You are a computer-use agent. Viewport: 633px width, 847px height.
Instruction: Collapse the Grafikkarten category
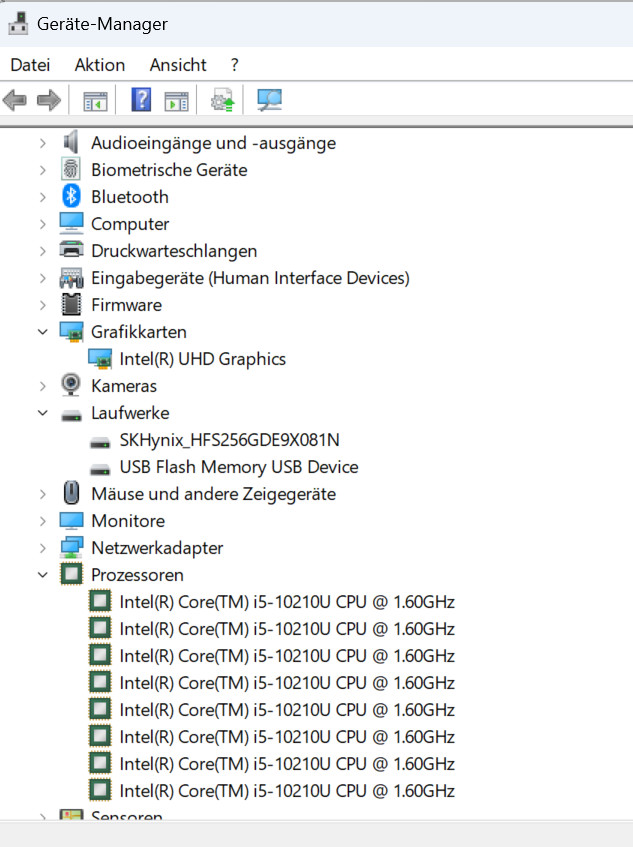(x=42, y=332)
